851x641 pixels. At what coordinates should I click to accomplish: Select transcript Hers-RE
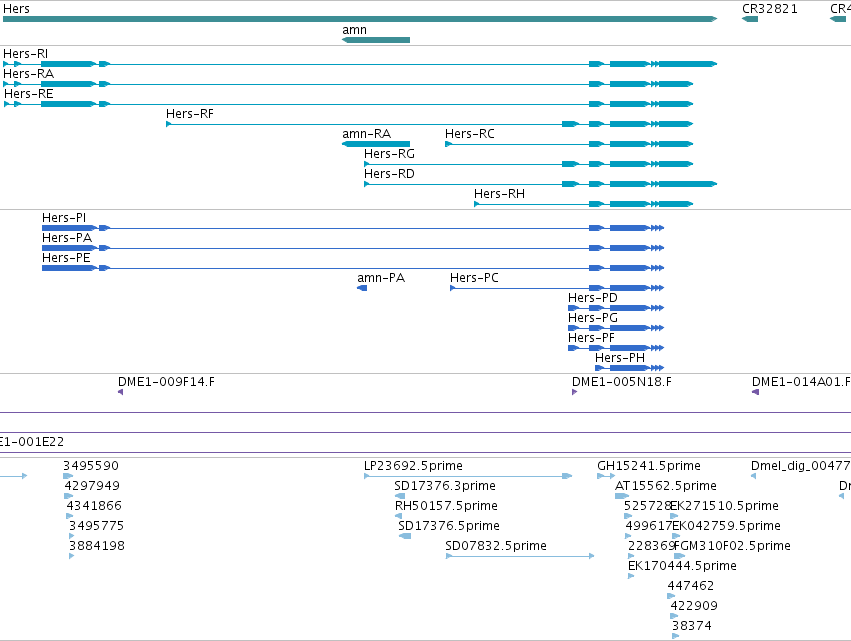(x=348, y=104)
